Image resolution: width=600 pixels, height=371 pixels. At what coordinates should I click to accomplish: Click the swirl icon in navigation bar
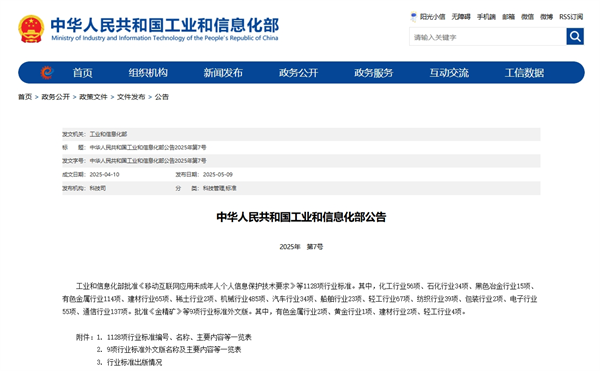click(x=47, y=72)
